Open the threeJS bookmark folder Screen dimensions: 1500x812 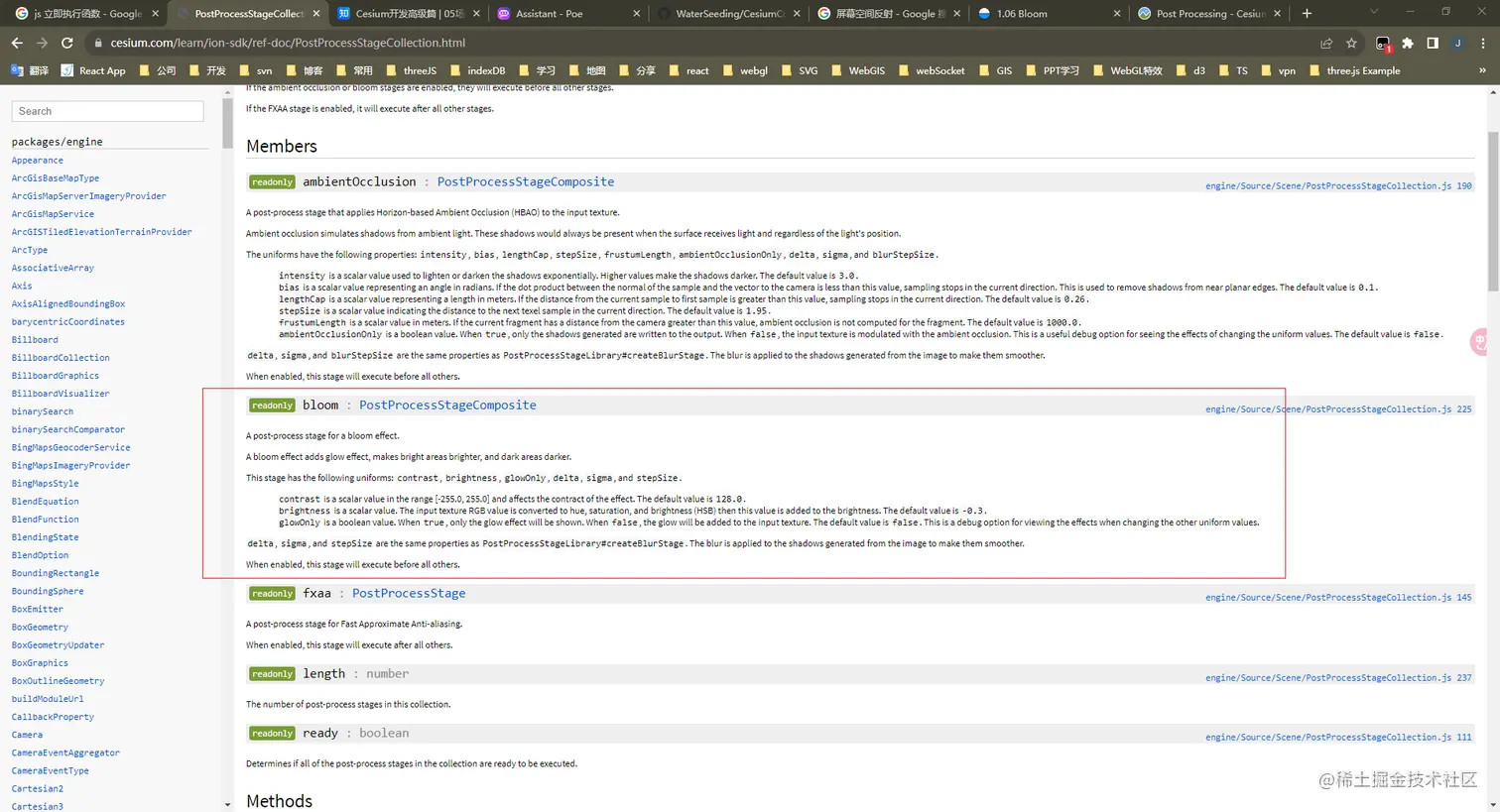pos(411,70)
